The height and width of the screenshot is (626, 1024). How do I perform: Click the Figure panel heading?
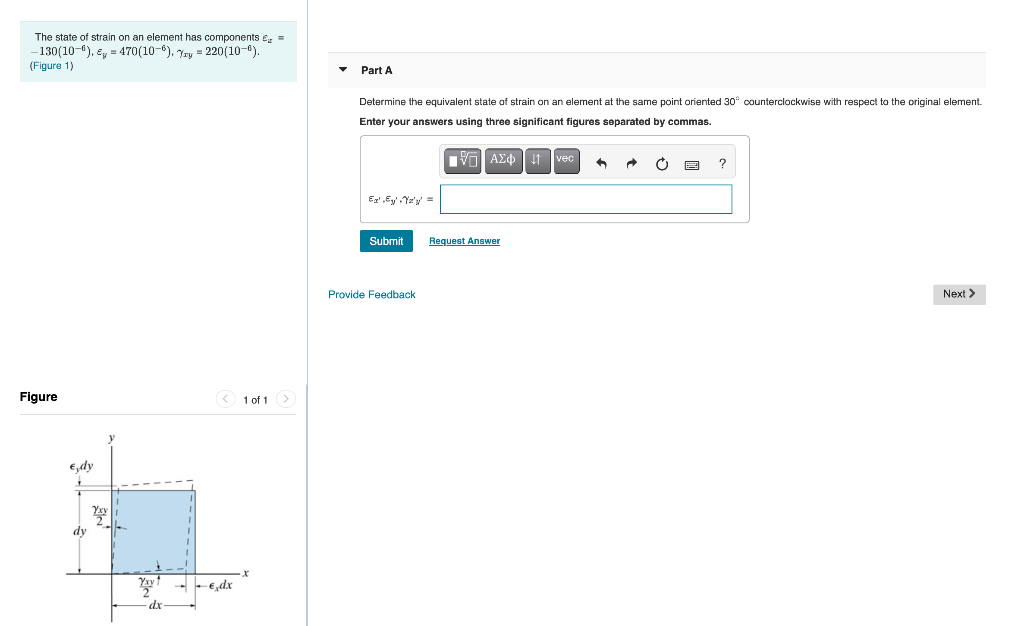coord(39,397)
